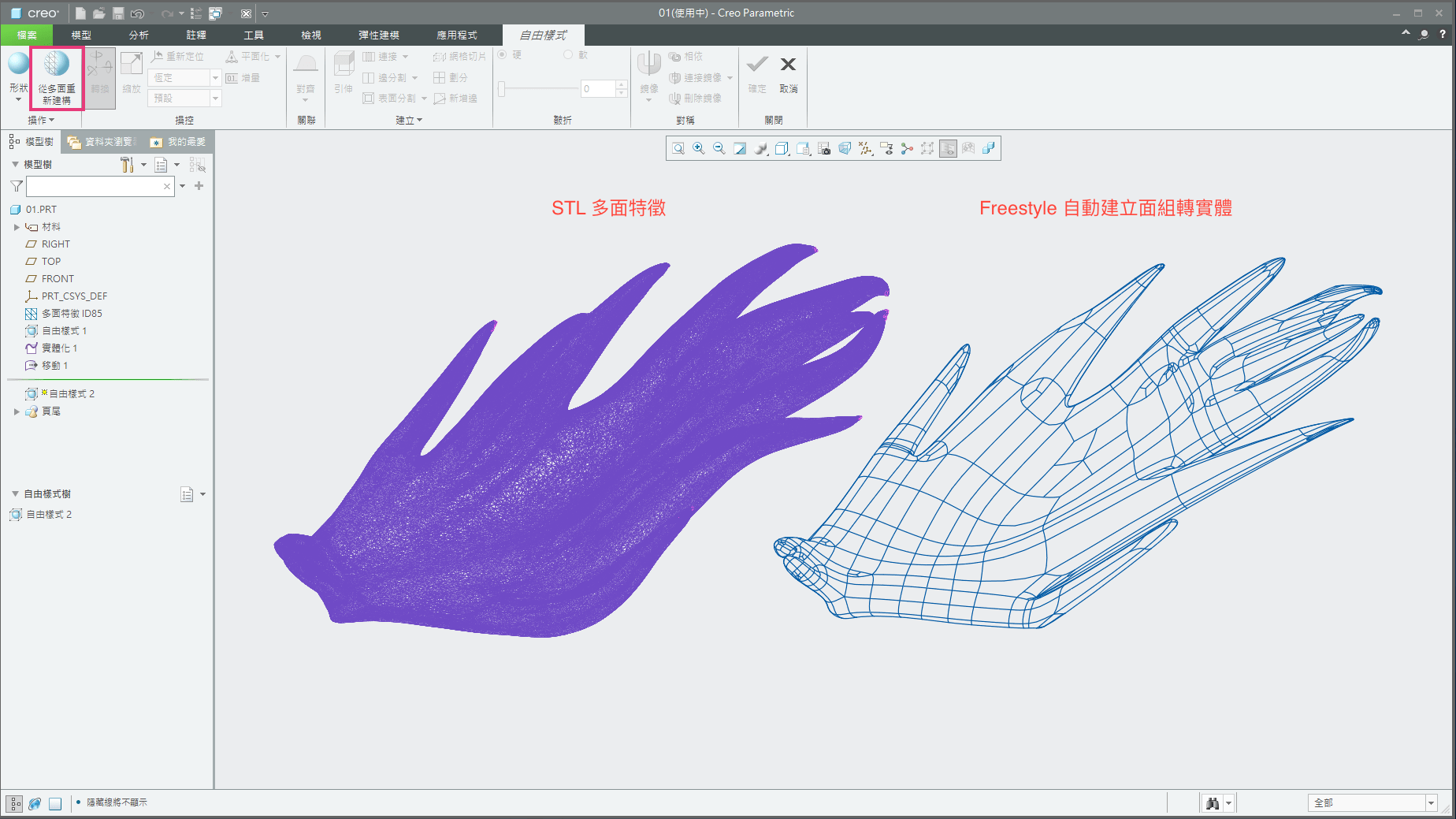Screen dimensions: 1456x819
Task: Enable the 硬 hard crease option
Action: pyautogui.click(x=502, y=55)
